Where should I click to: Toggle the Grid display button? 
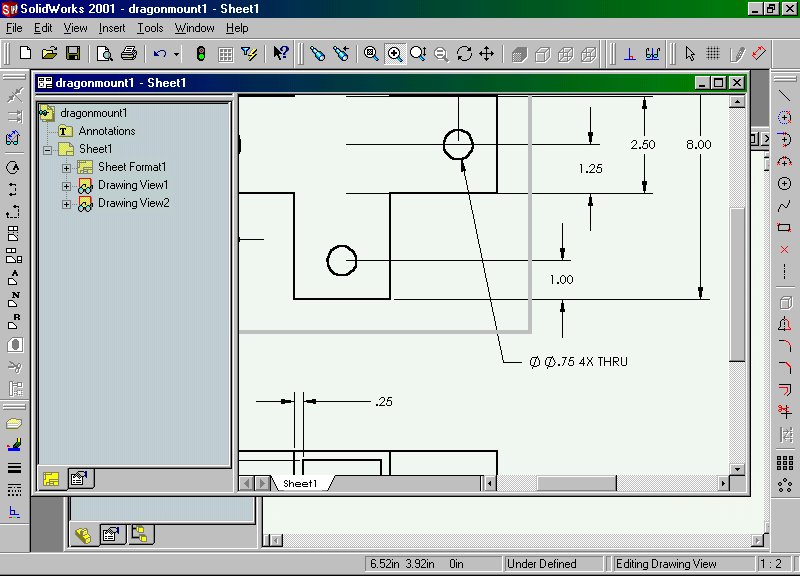coord(226,53)
